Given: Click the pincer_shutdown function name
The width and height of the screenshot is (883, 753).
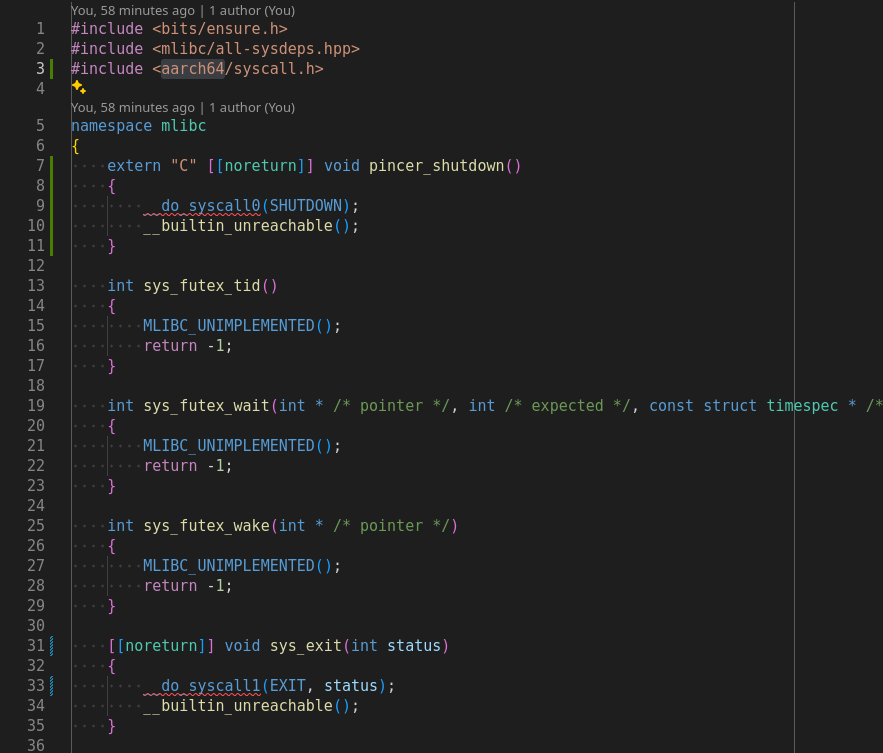Looking at the screenshot, I should pyautogui.click(x=436, y=166).
